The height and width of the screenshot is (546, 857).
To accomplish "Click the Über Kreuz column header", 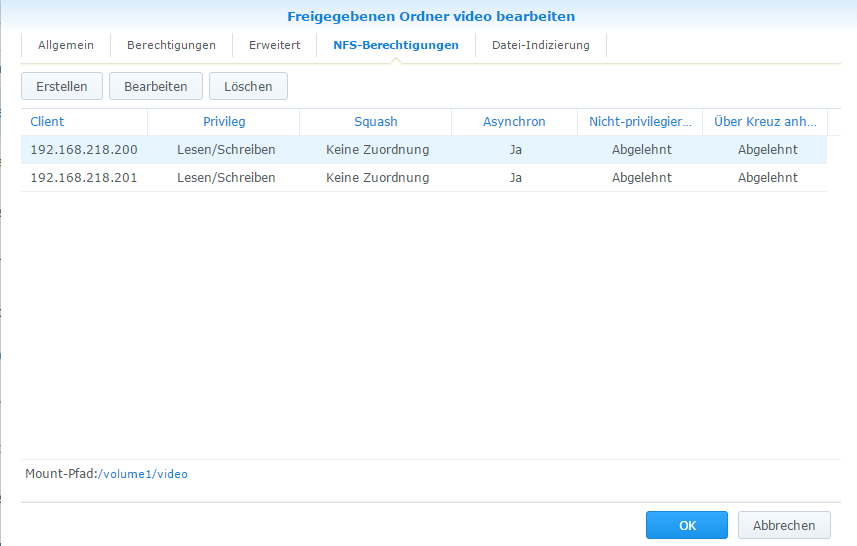I will click(765, 122).
